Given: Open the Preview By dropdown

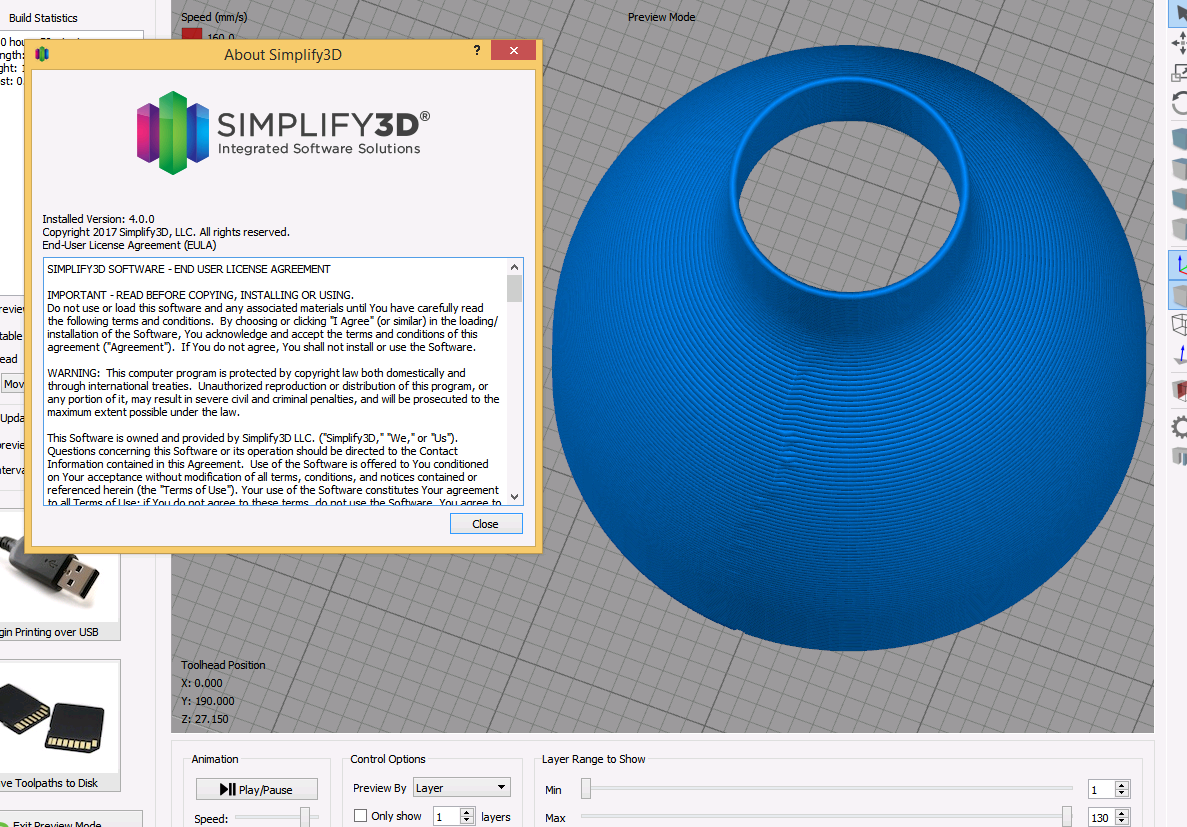Looking at the screenshot, I should click(x=462, y=788).
